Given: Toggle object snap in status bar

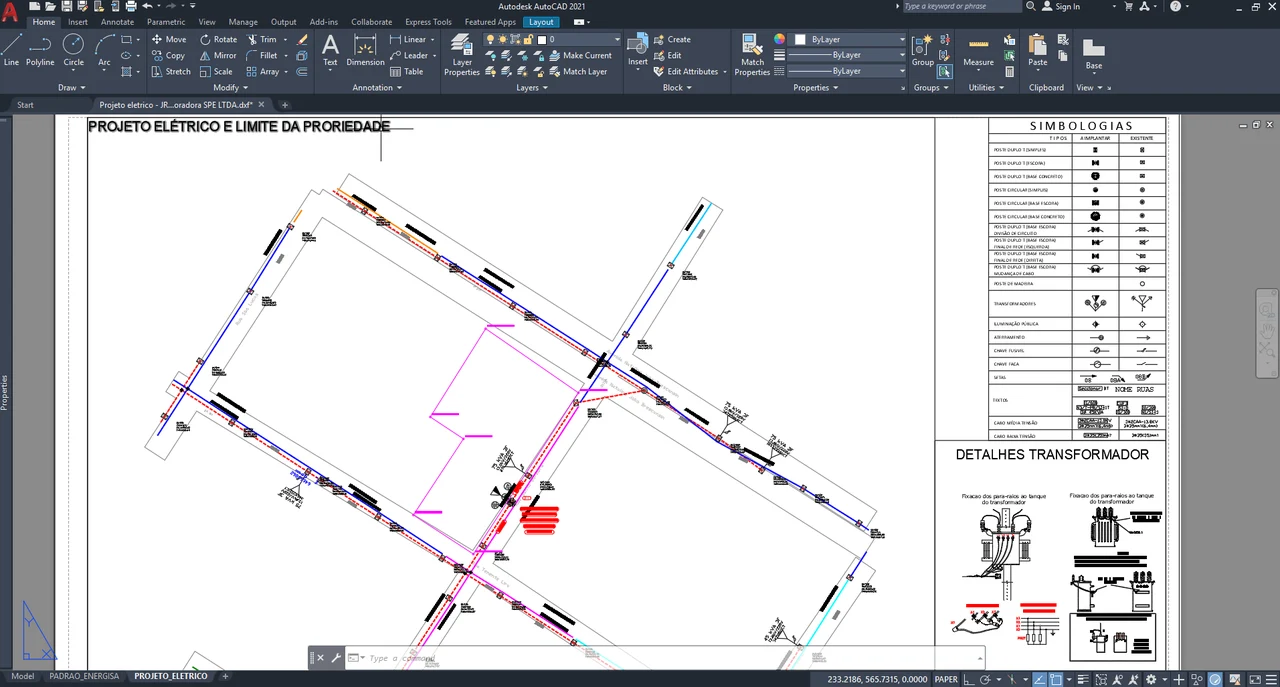Looking at the screenshot, I should coord(1058,679).
